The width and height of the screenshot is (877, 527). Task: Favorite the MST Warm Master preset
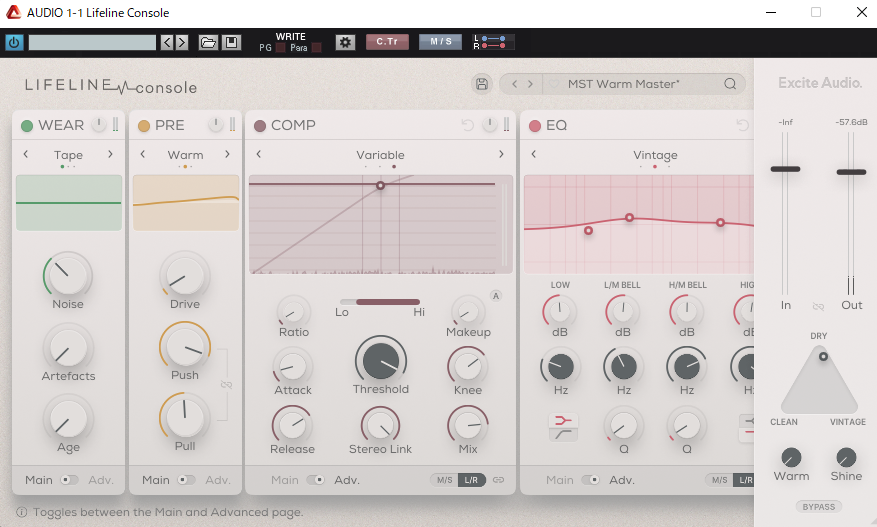coord(554,84)
